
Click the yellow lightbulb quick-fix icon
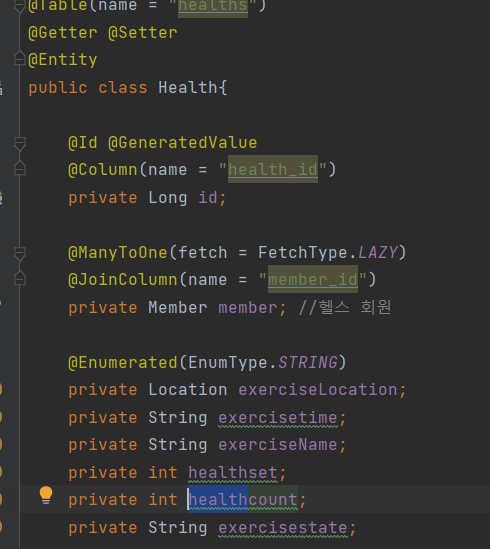(46, 495)
